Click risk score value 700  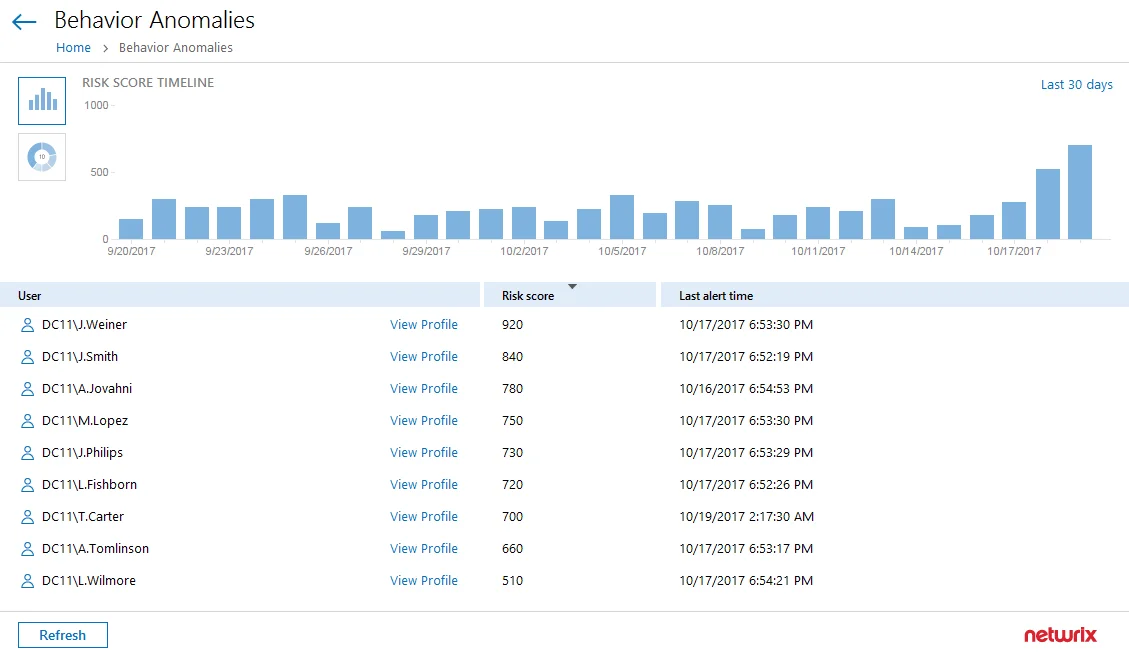tap(513, 516)
